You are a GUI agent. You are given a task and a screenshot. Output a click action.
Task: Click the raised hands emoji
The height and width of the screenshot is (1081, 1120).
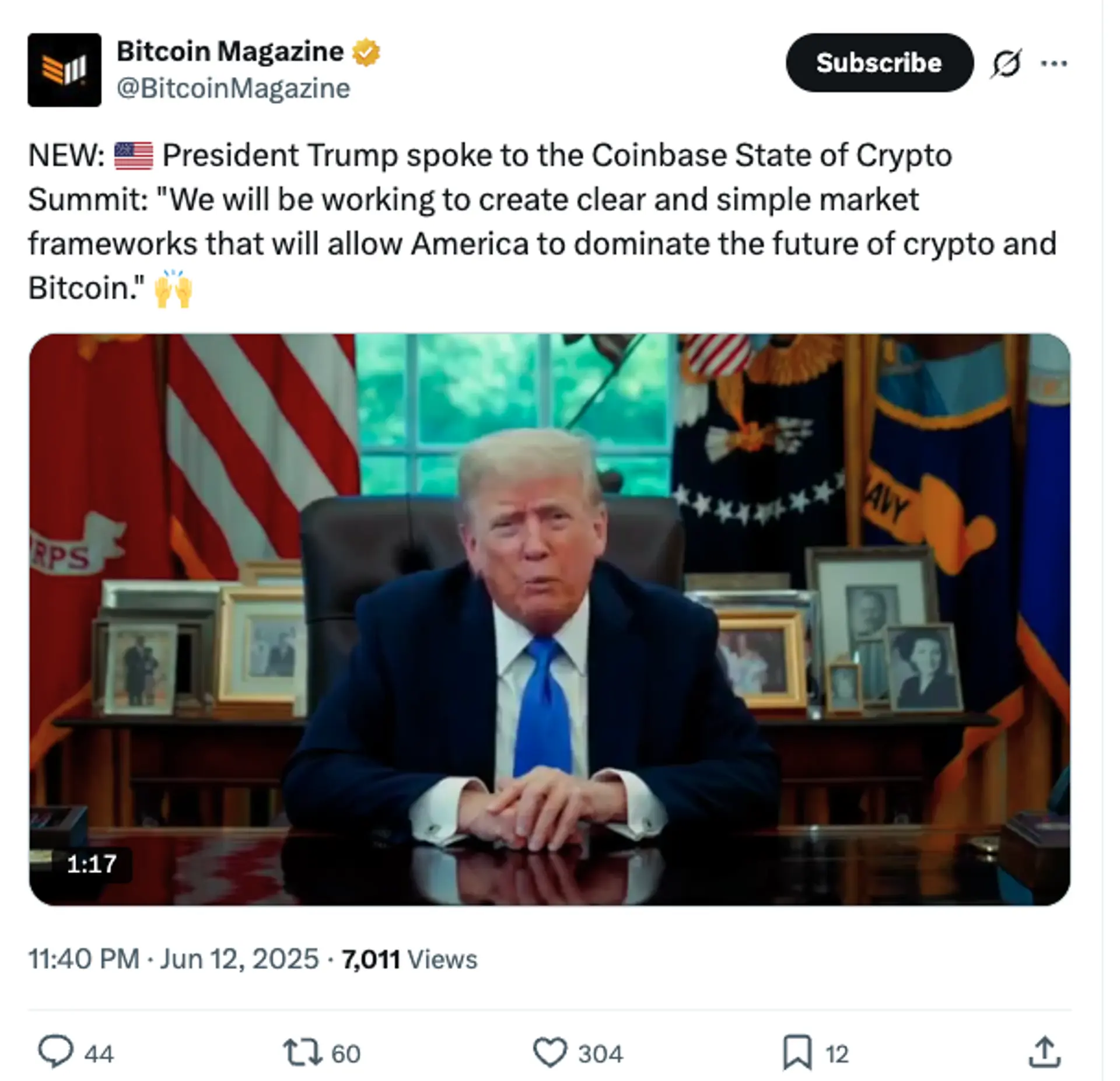coord(173,289)
